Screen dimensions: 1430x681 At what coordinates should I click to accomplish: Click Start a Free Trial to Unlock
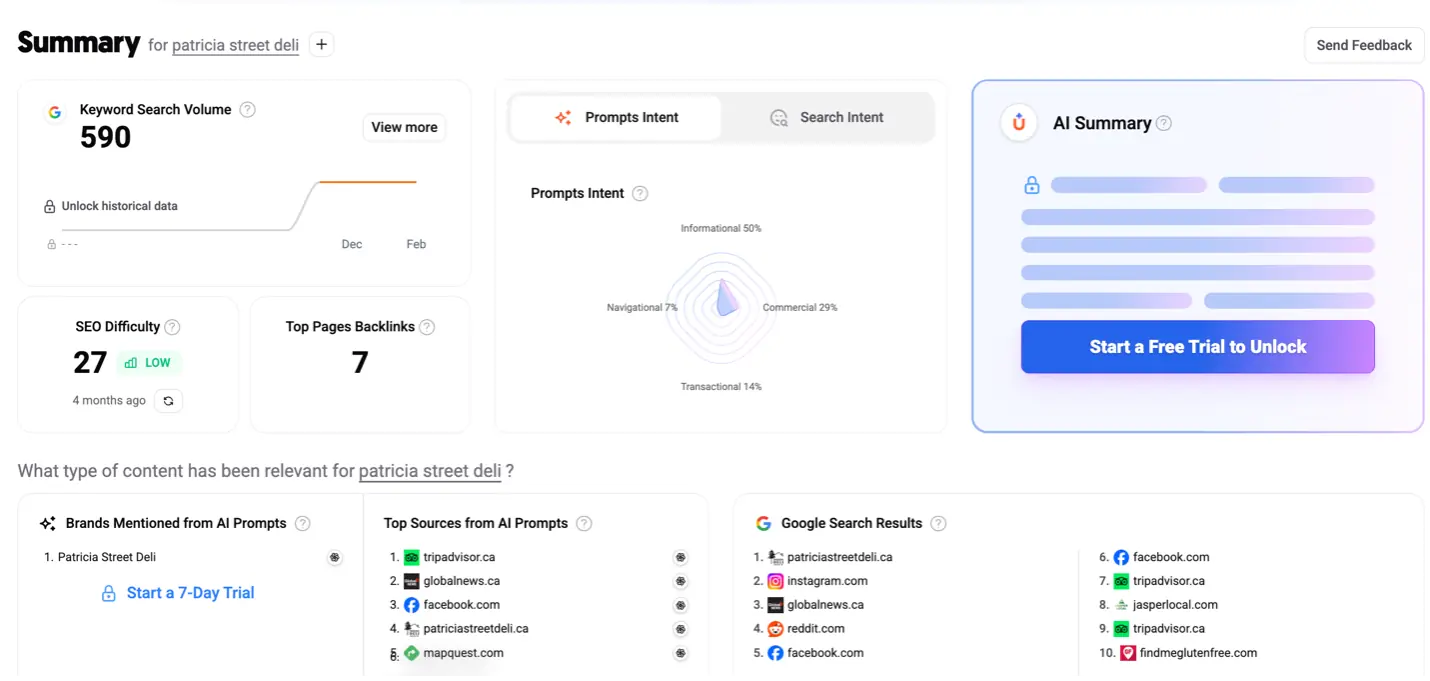[x=1198, y=347]
